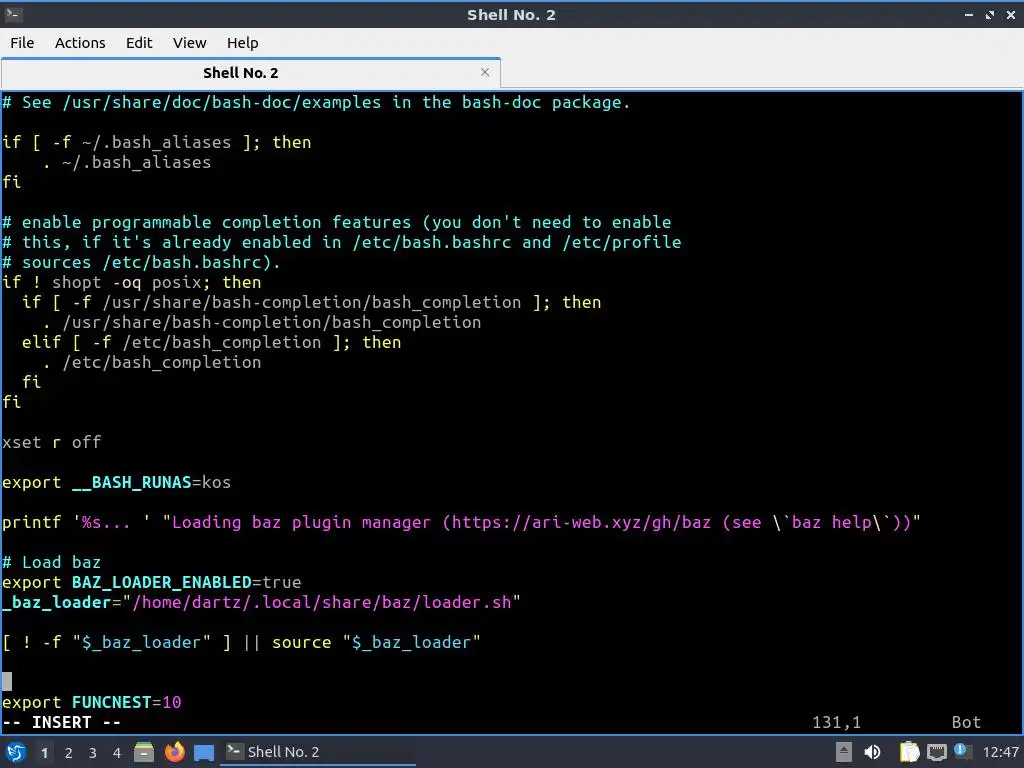Click the 'Bot' scroll position indicator
Image resolution: width=1024 pixels, height=768 pixels.
coord(966,722)
